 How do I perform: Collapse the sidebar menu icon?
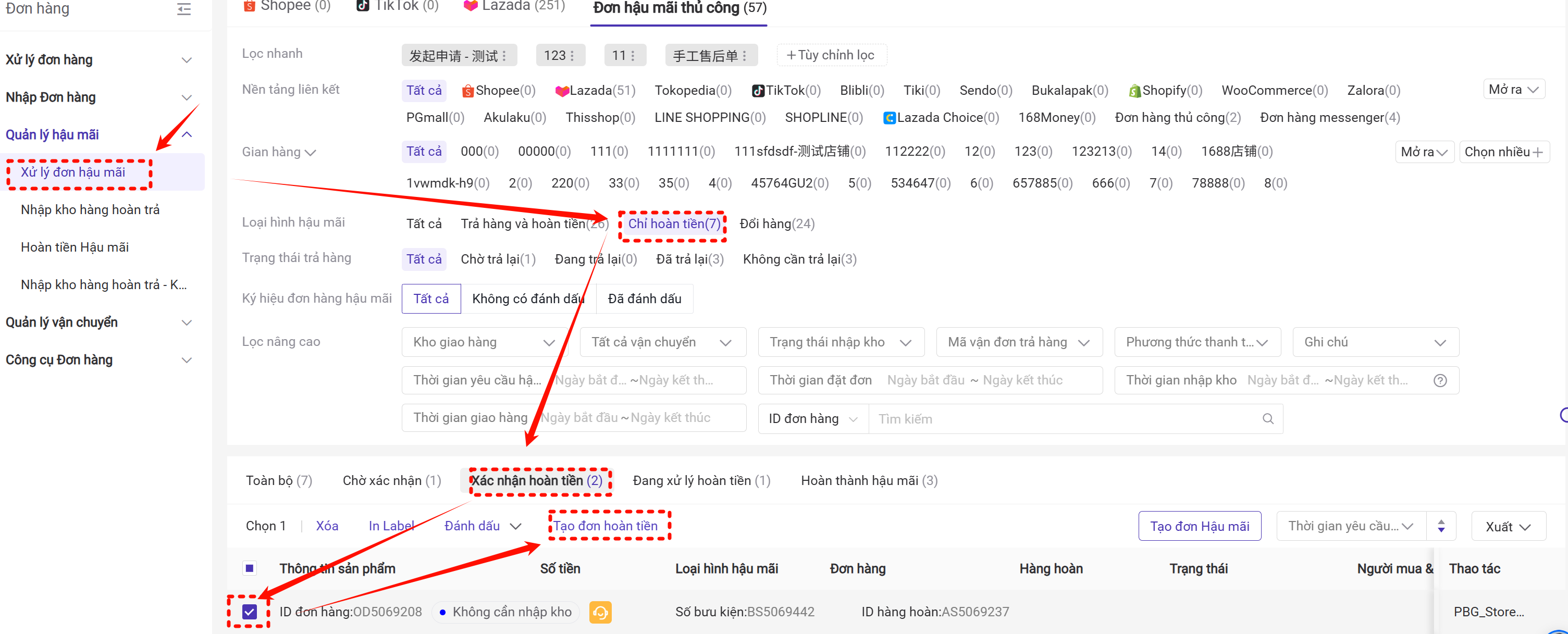(x=184, y=9)
